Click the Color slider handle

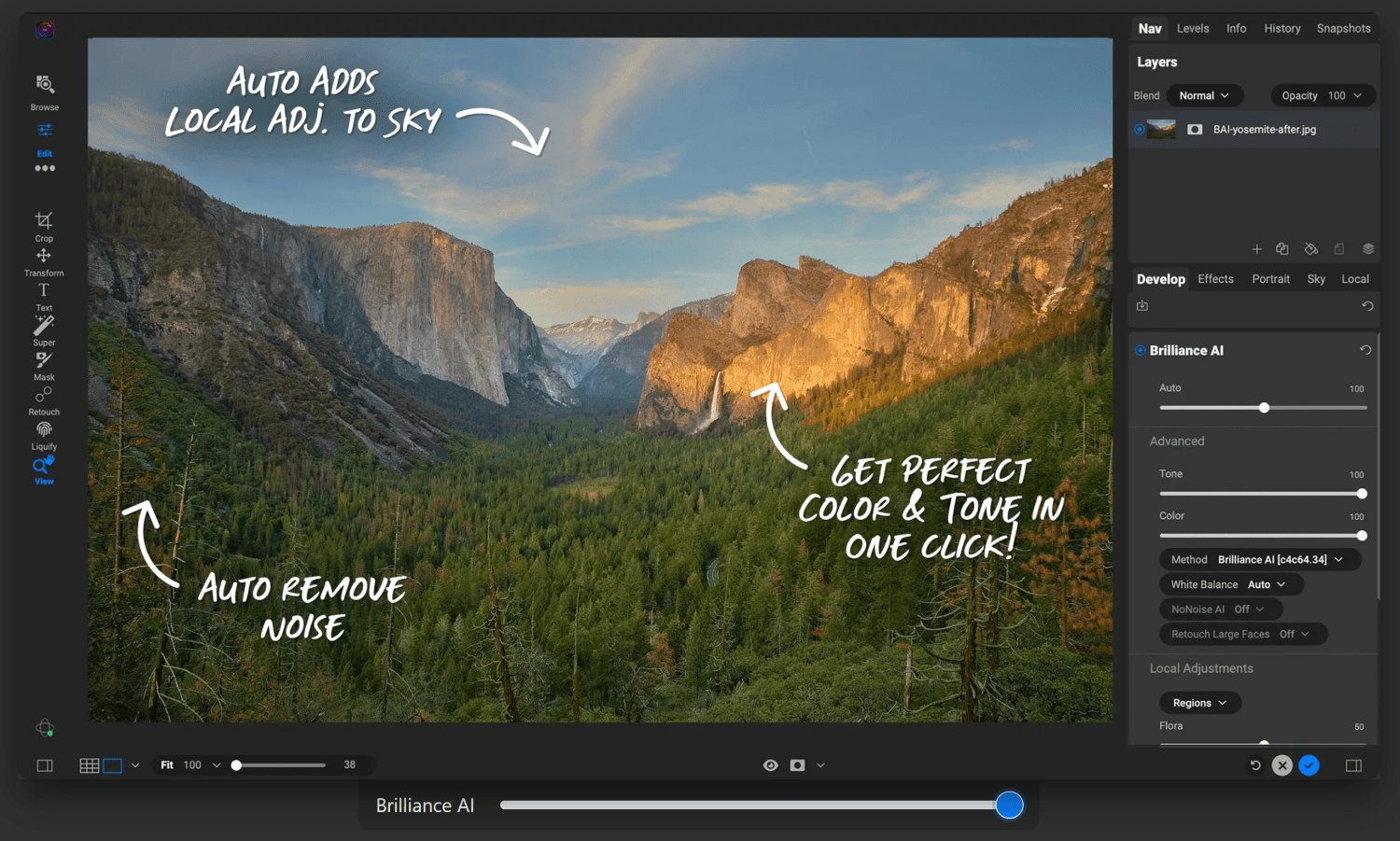[1362, 536]
